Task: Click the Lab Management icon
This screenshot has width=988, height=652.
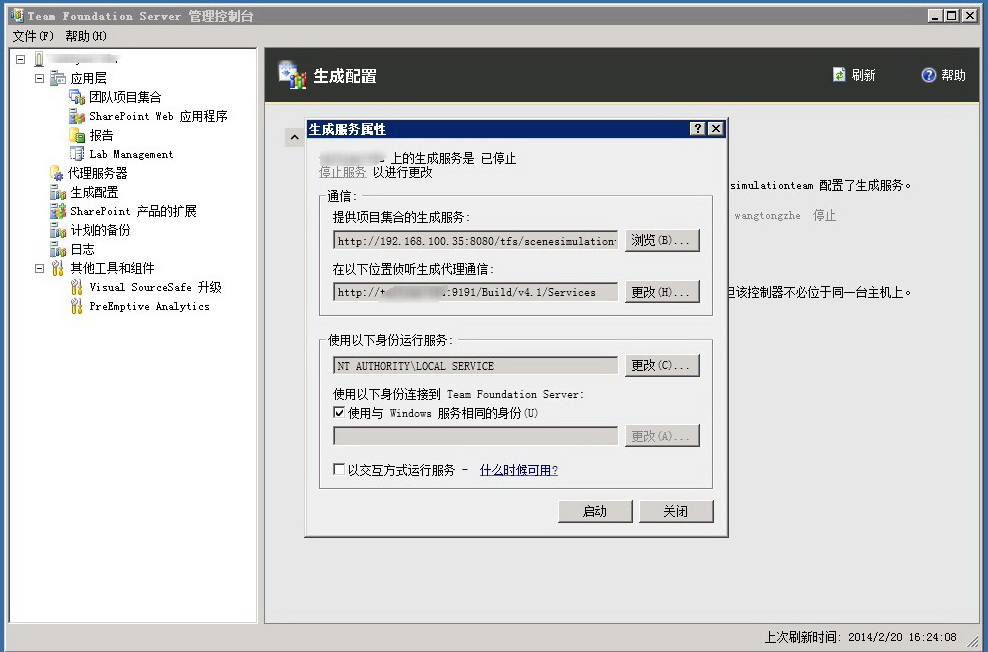Action: tap(77, 154)
